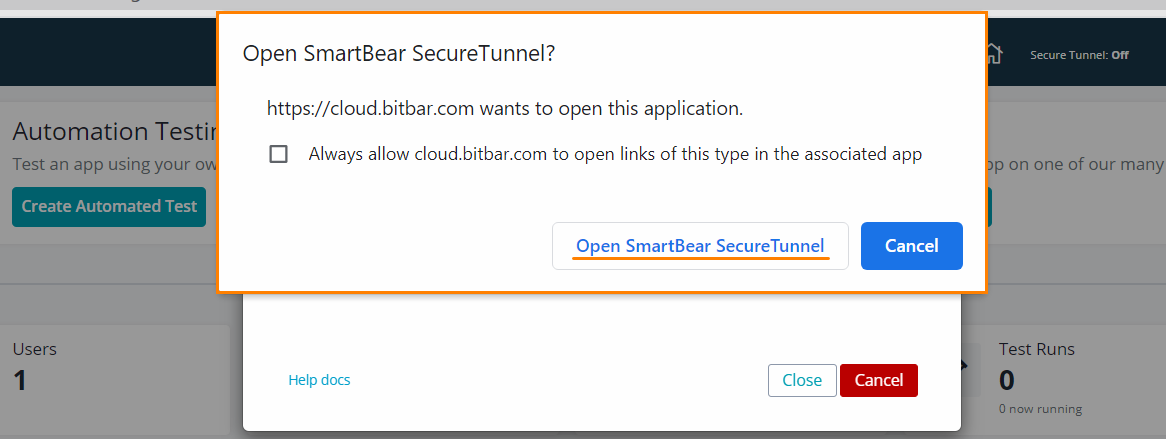
Task: Click the 0 now running text
Action: (1040, 409)
